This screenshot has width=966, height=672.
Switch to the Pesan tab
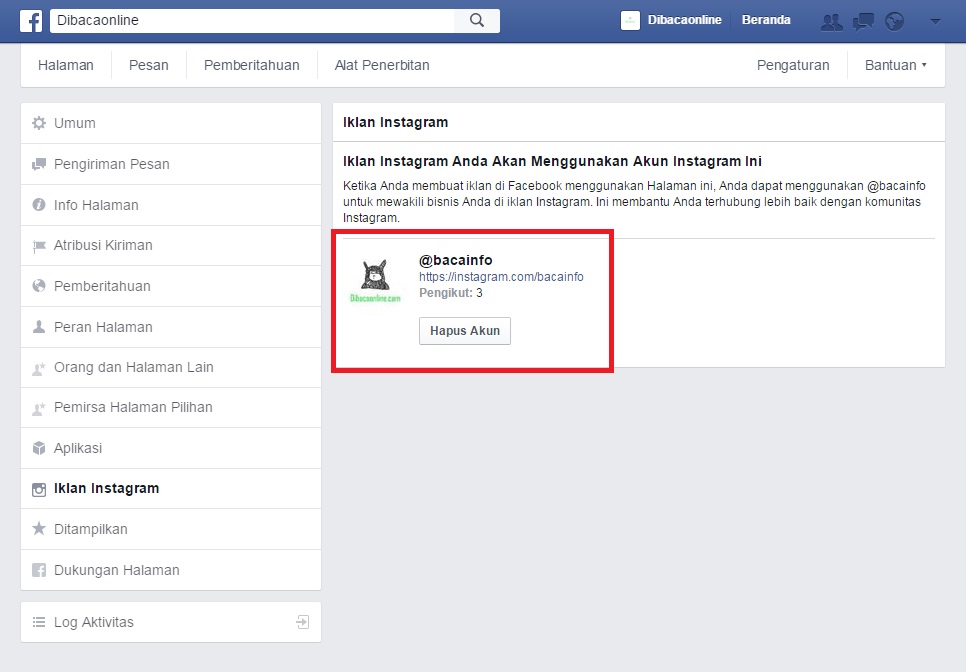click(148, 65)
